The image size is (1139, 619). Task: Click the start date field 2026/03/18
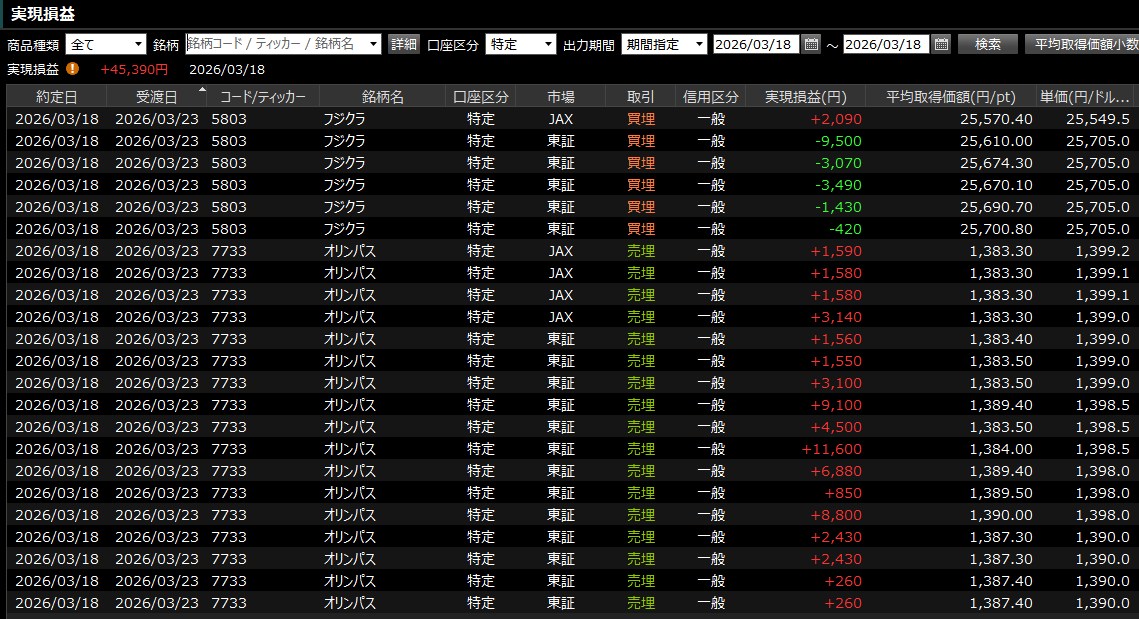756,44
